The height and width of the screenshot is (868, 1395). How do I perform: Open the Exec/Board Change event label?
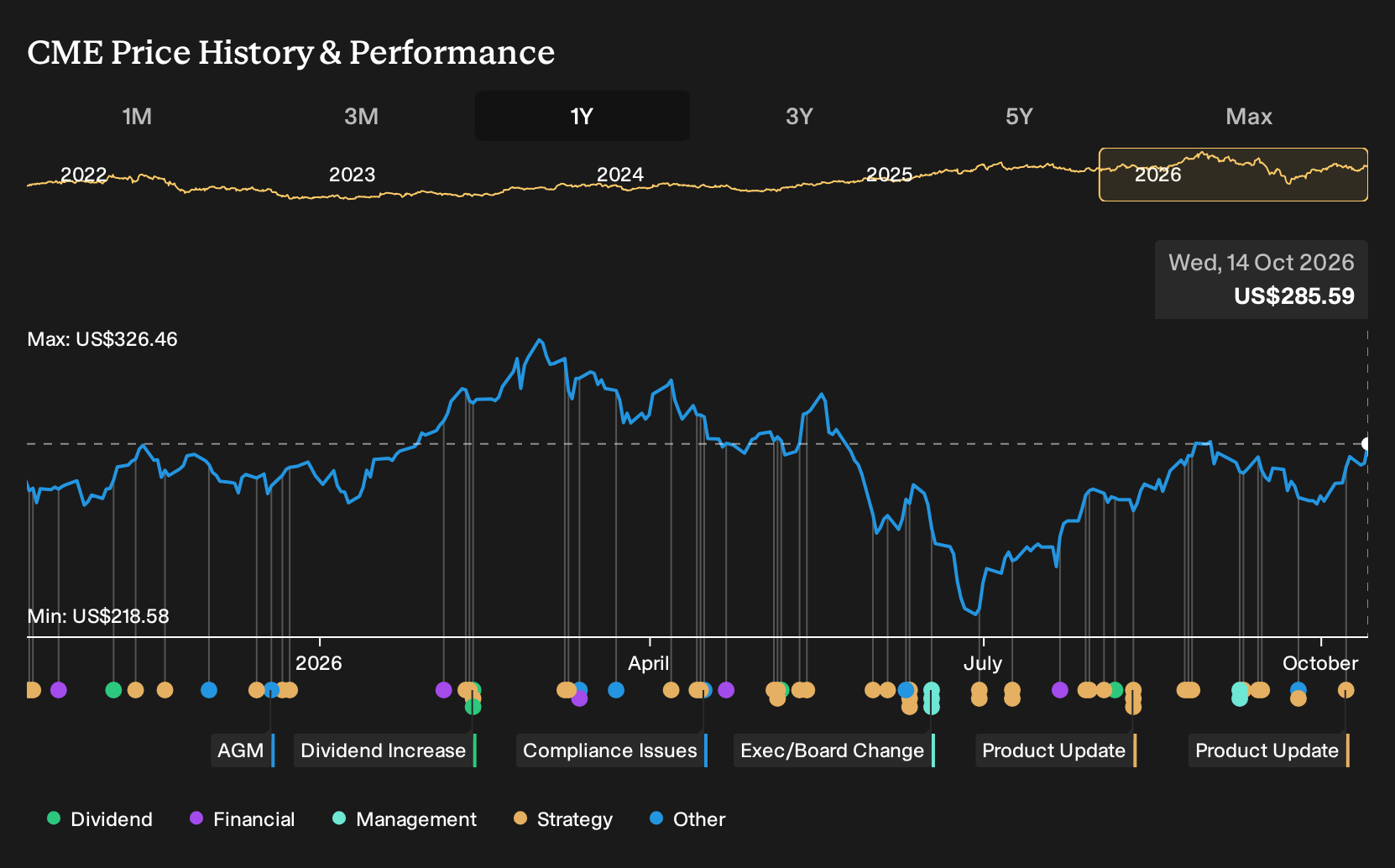834,750
